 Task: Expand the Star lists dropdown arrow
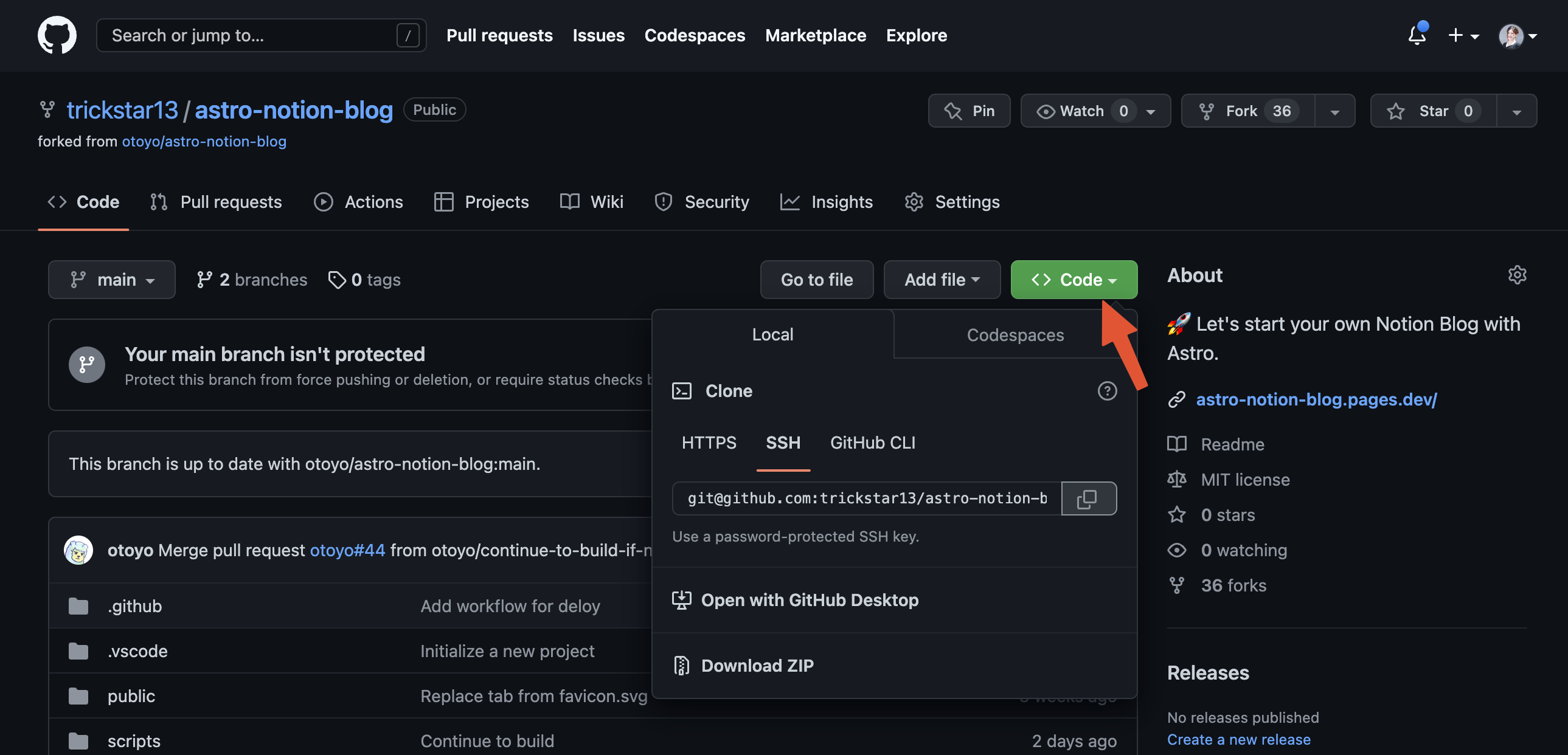pyautogui.click(x=1517, y=111)
